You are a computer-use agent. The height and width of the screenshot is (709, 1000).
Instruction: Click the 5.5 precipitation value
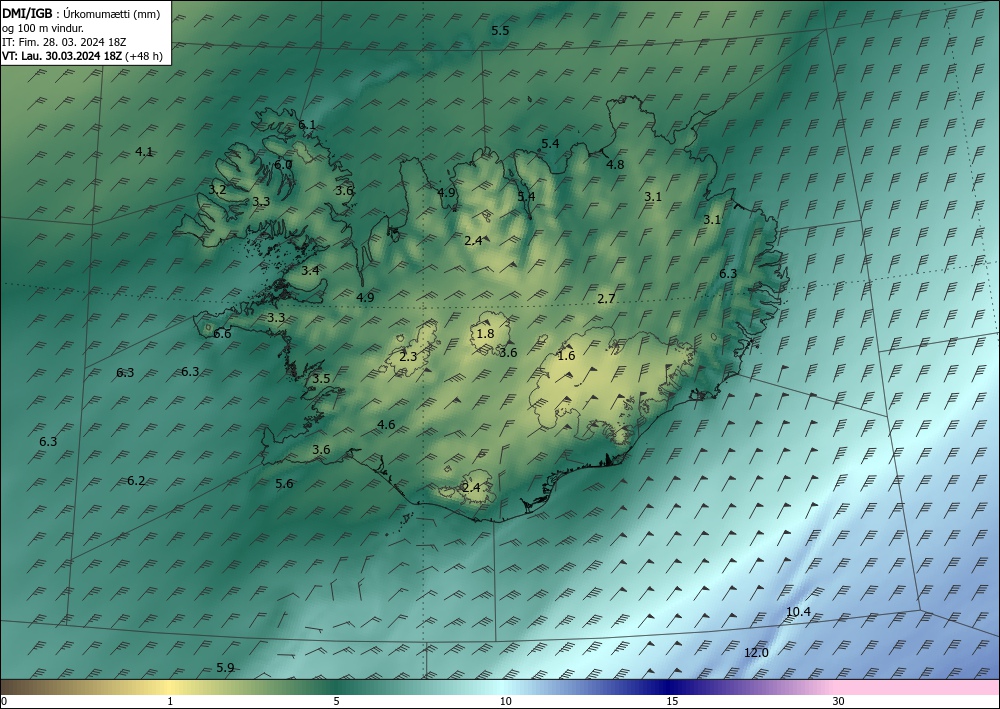click(x=500, y=31)
